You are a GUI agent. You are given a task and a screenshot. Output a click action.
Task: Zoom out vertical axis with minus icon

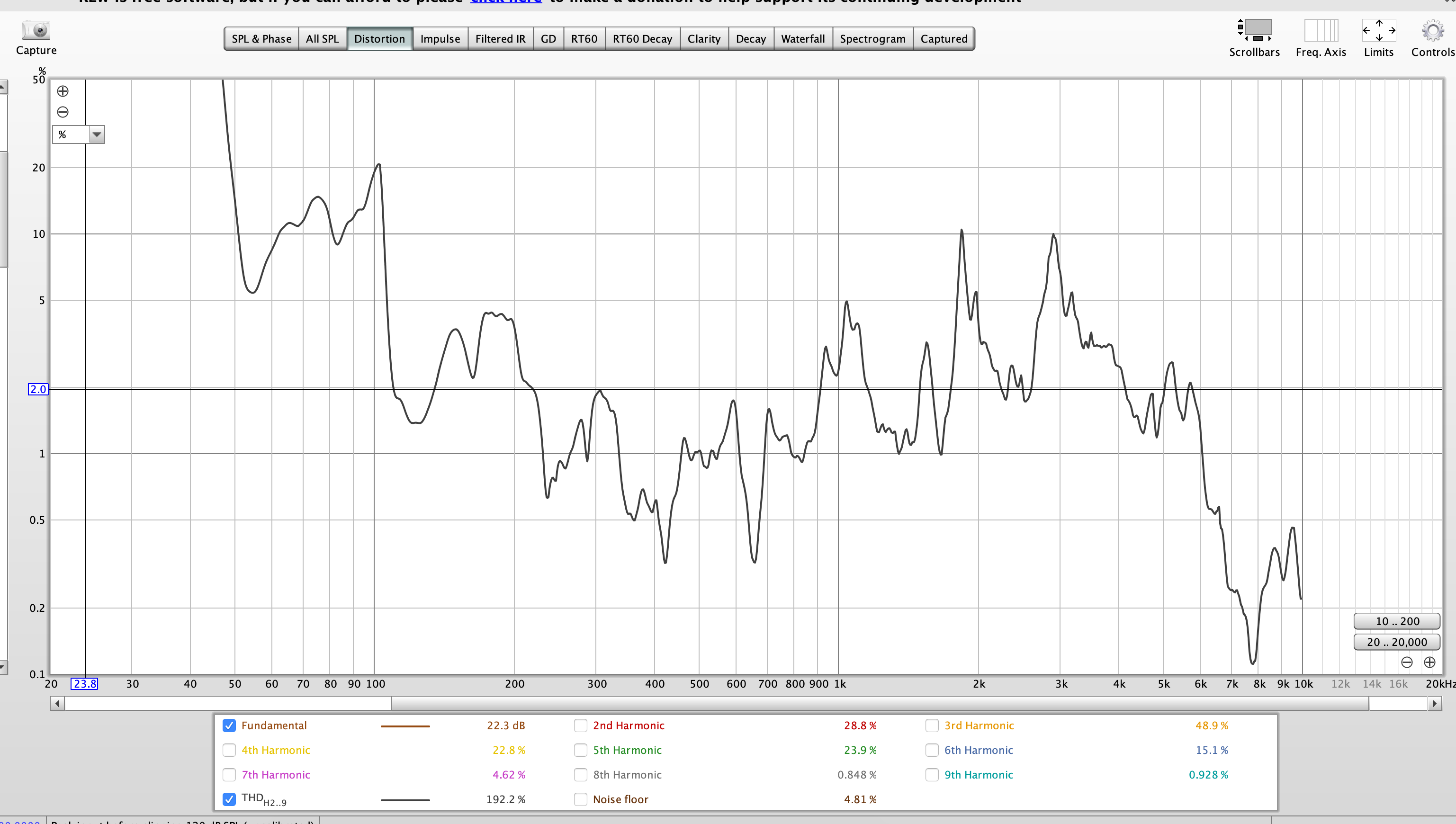coord(63,112)
